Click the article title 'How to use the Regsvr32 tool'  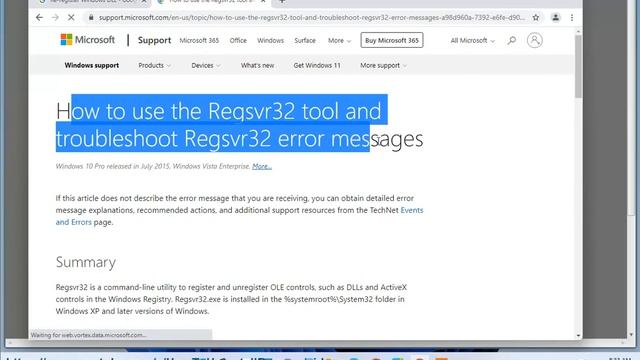(x=239, y=124)
